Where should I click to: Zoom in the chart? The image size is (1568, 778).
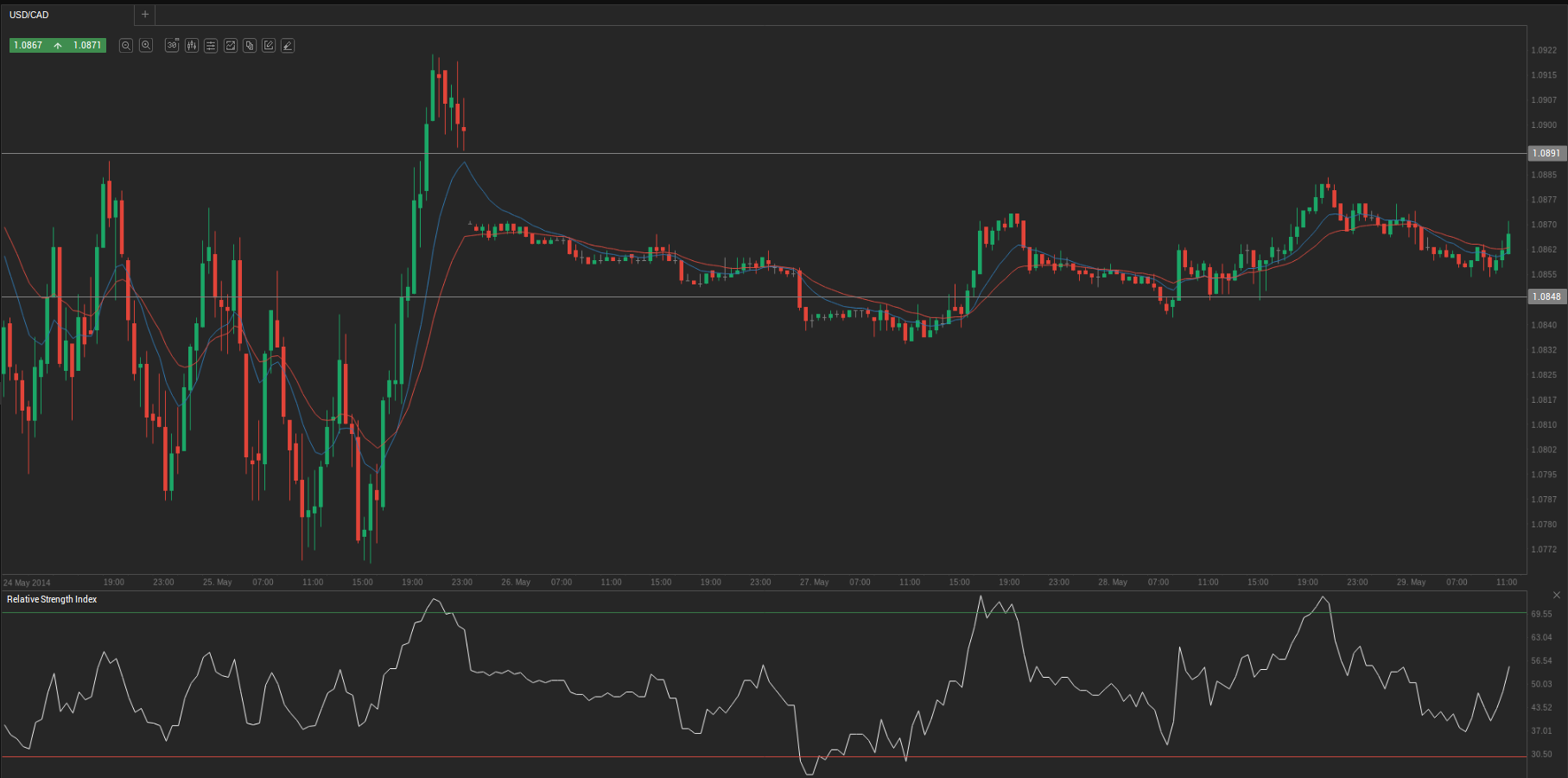[x=146, y=46]
